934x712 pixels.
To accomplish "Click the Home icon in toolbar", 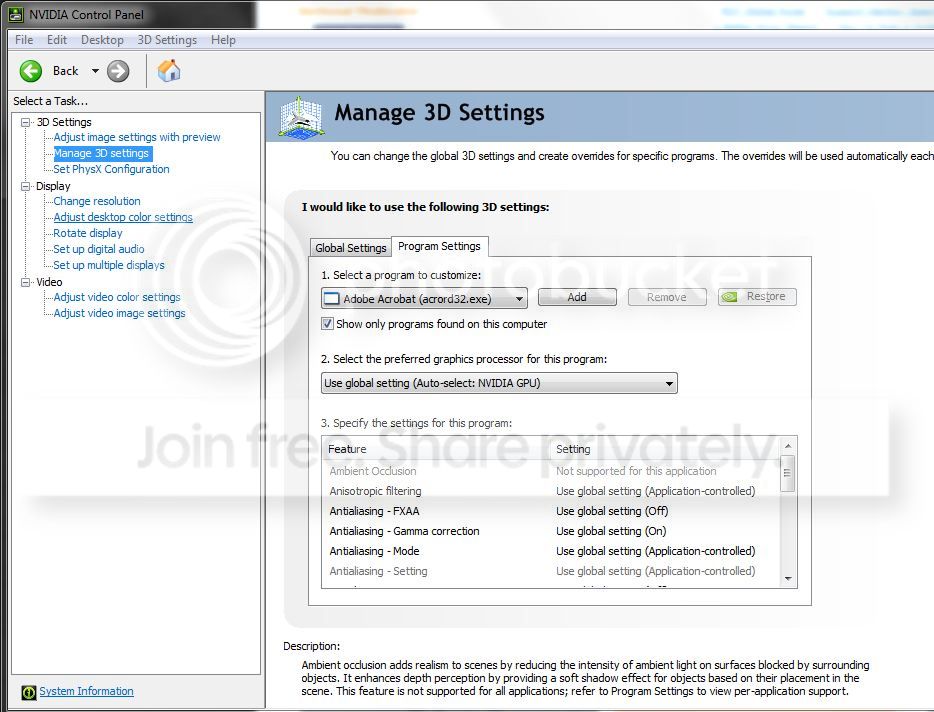I will (x=169, y=71).
